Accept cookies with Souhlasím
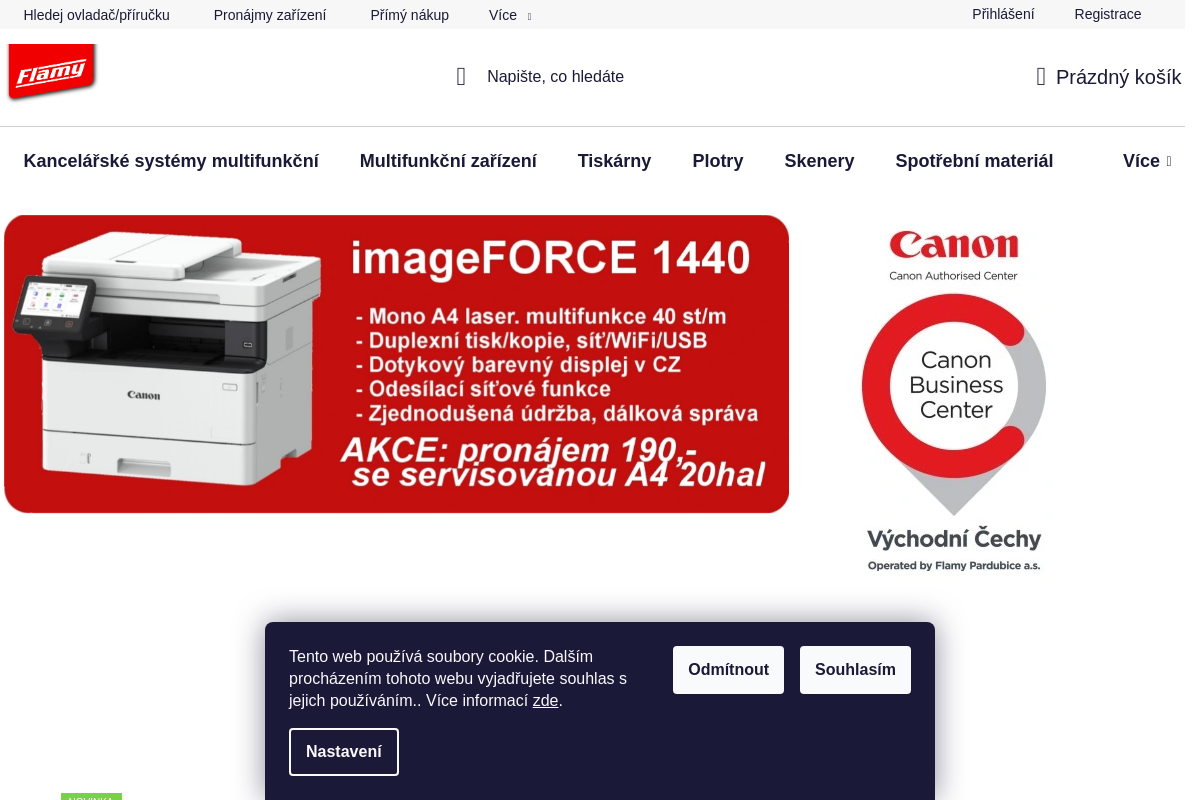Screen dimensions: 1200x800 click(x=855, y=670)
